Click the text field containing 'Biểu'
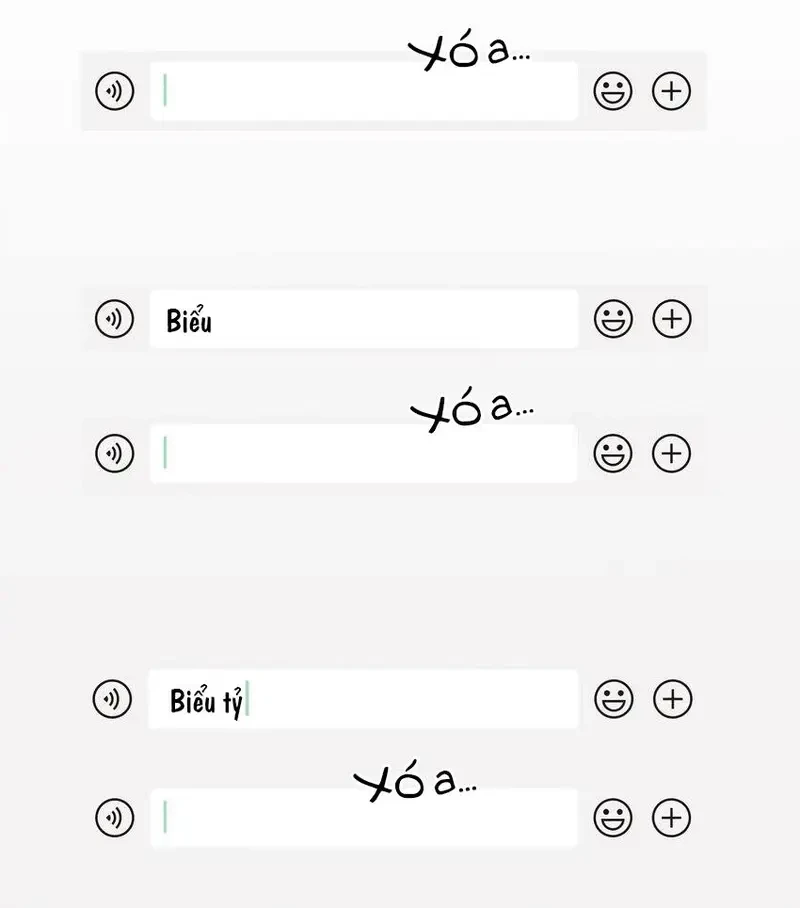 click(x=365, y=319)
